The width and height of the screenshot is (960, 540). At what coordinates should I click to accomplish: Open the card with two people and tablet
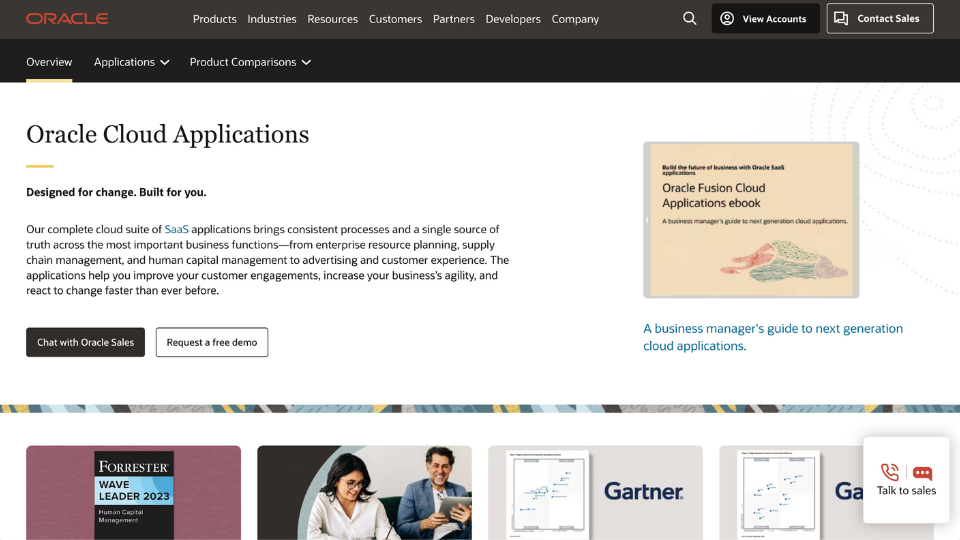(364, 493)
